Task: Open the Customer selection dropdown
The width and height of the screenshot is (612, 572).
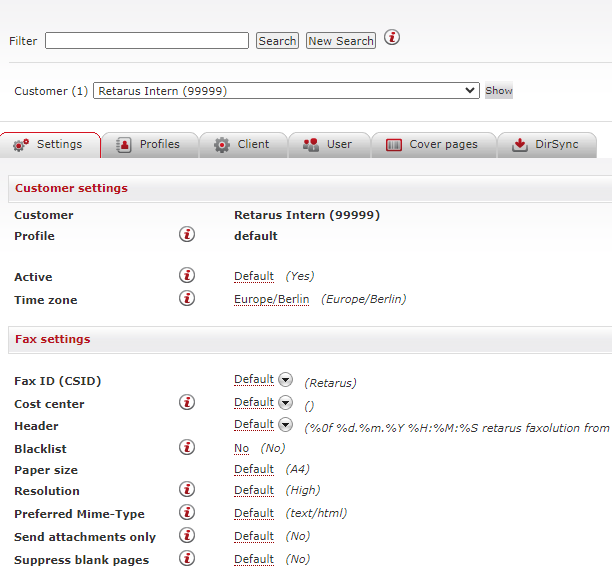Action: [286, 91]
